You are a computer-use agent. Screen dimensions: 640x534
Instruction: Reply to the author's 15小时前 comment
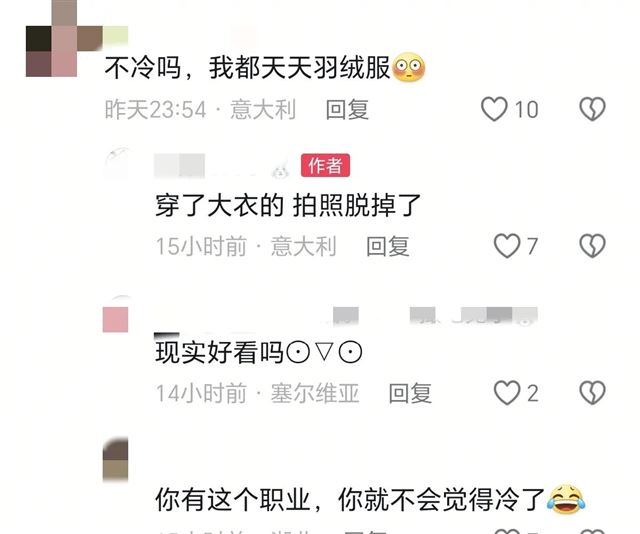pos(387,246)
